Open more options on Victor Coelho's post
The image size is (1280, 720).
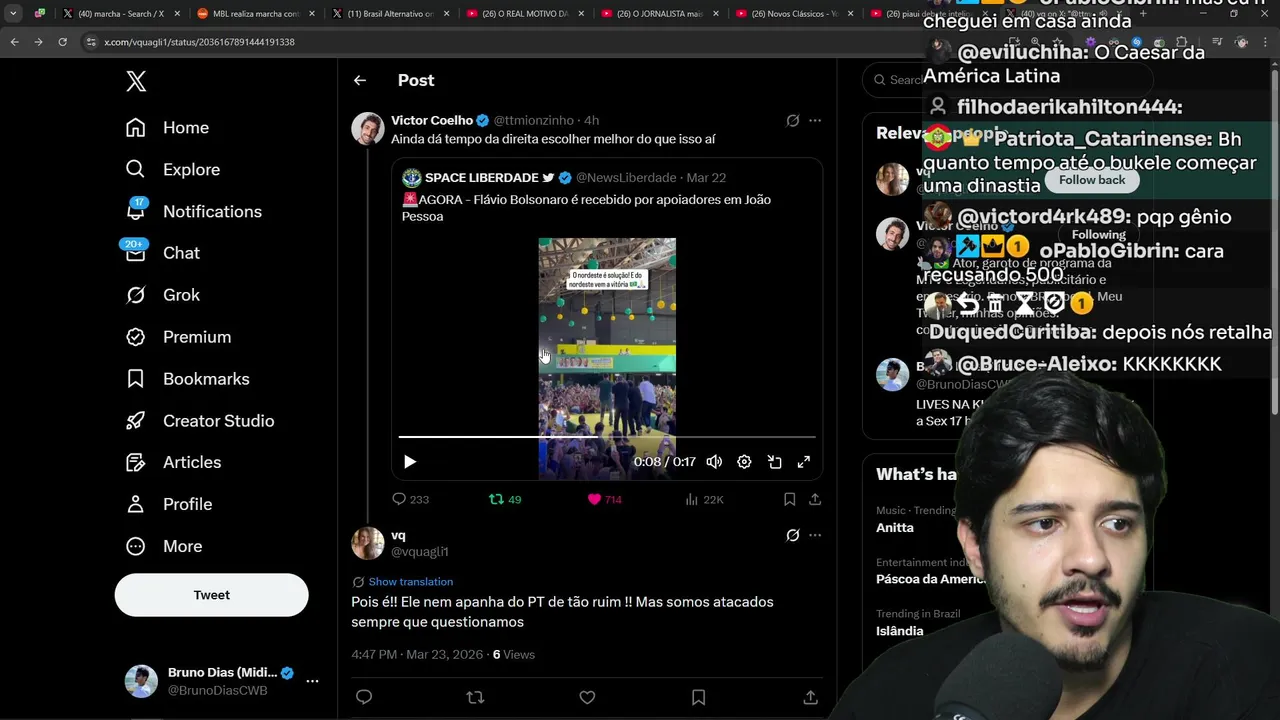pos(815,120)
